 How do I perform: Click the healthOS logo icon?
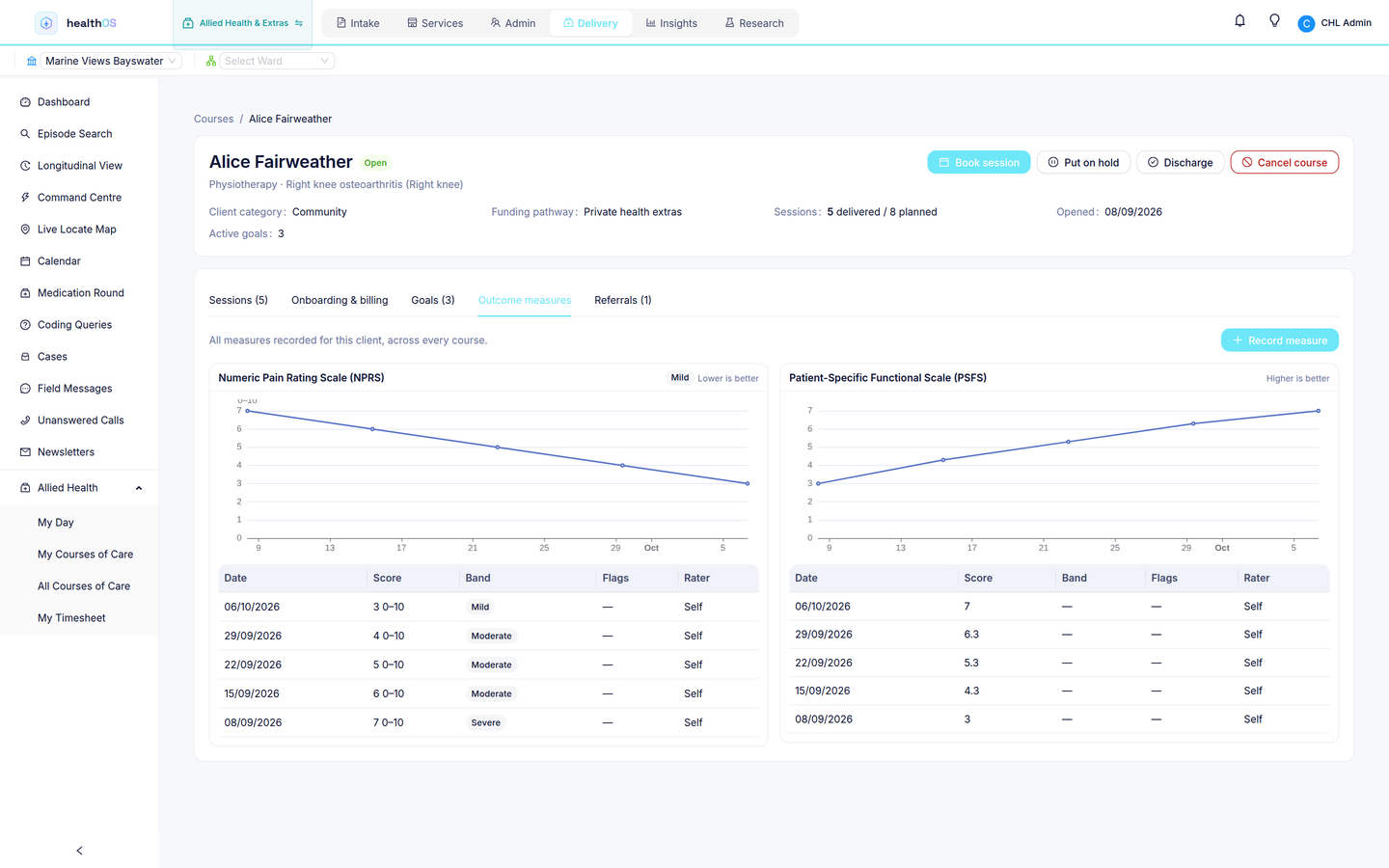46,23
